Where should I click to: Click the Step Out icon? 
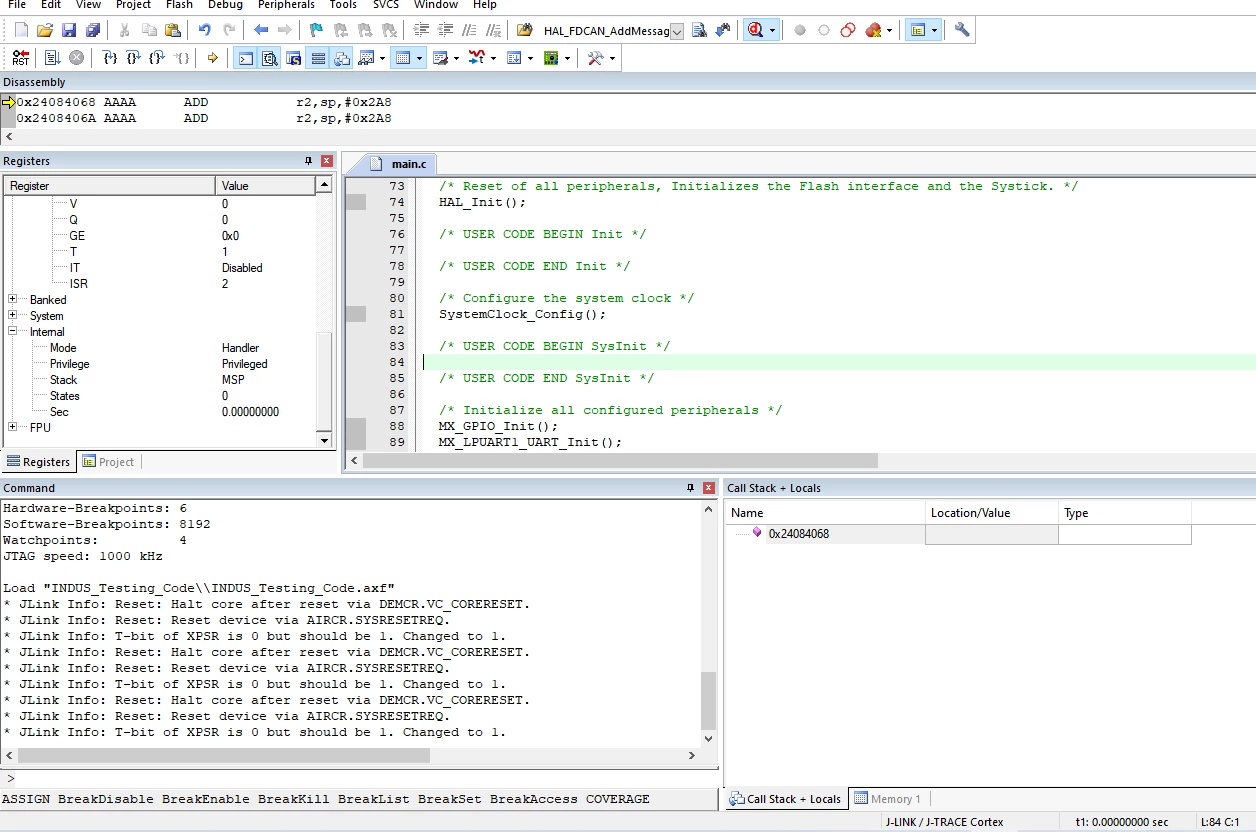point(157,58)
